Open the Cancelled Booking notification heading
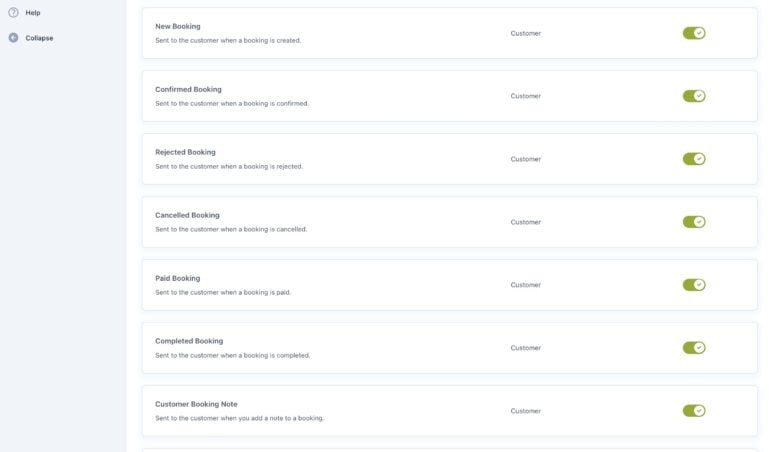 pos(187,215)
